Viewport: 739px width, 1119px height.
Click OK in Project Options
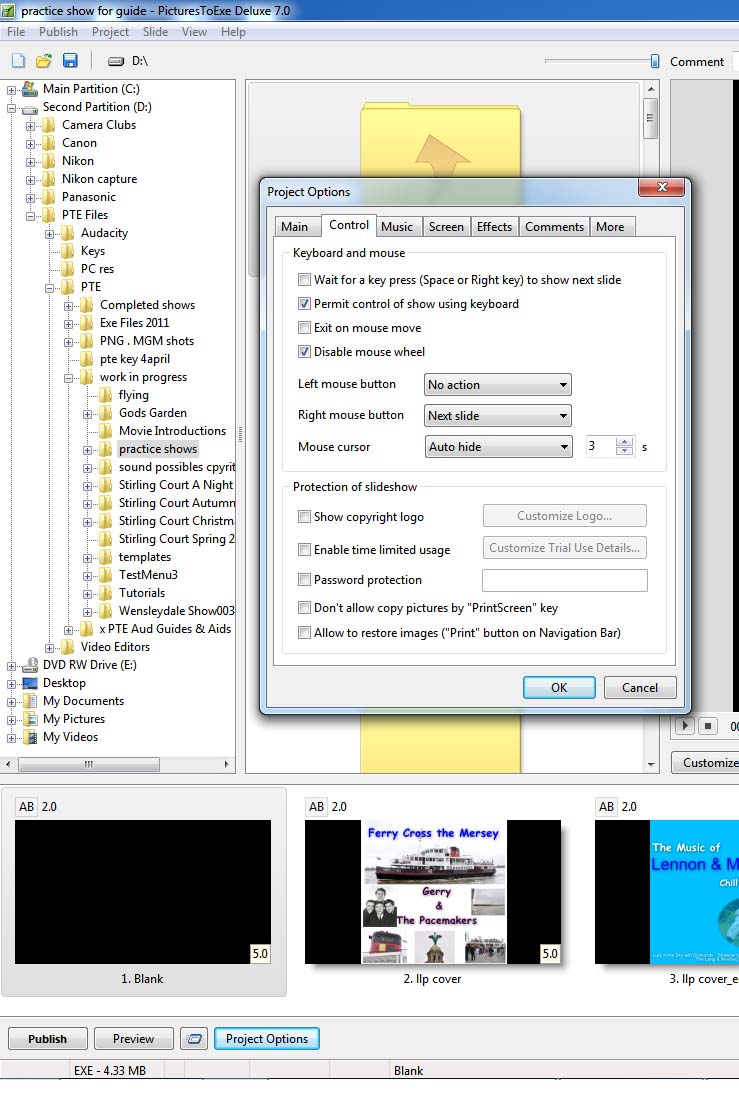point(559,688)
